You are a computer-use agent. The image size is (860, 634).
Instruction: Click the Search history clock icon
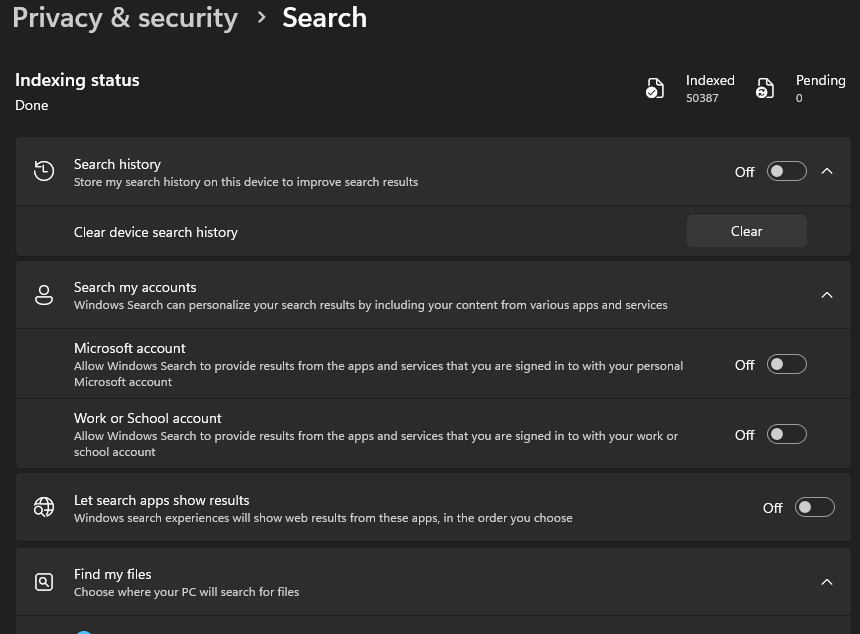[x=44, y=171]
